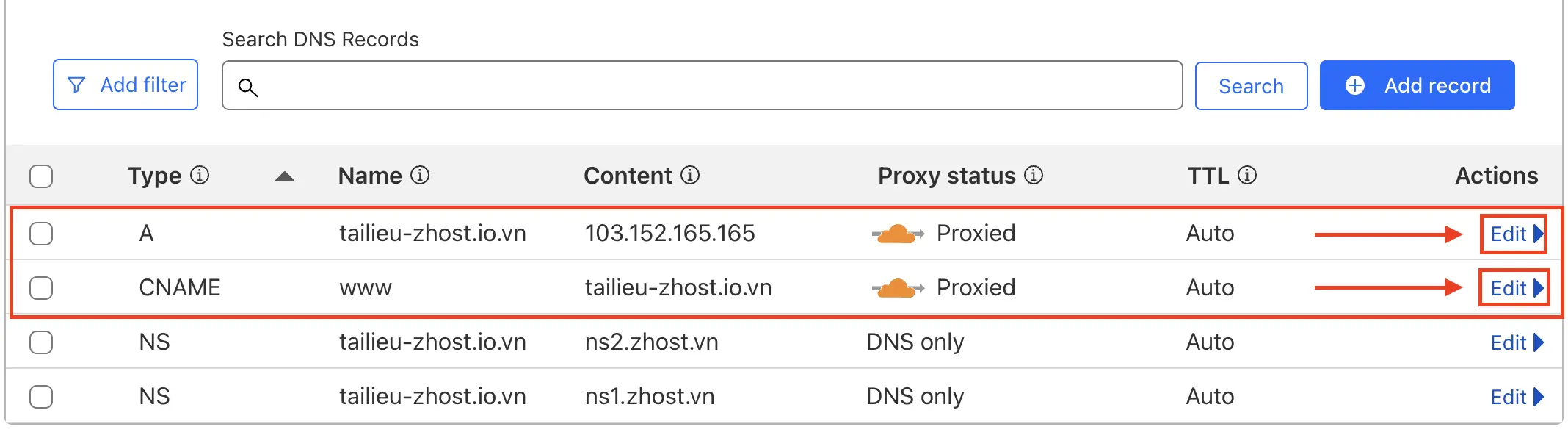Toggle sort arrow in the Type column
The height and width of the screenshot is (435, 1568).
coord(285,176)
